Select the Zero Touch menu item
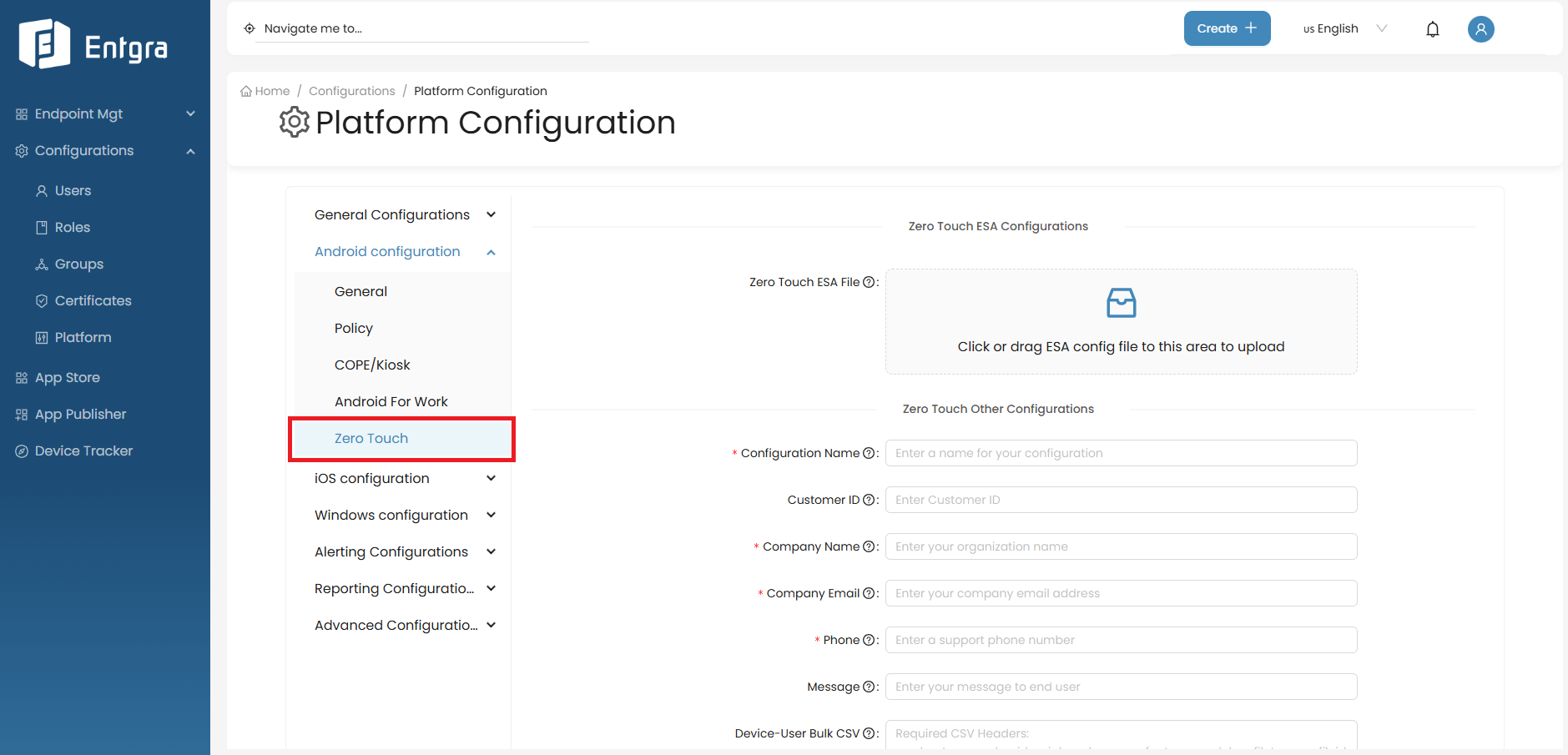 point(402,438)
